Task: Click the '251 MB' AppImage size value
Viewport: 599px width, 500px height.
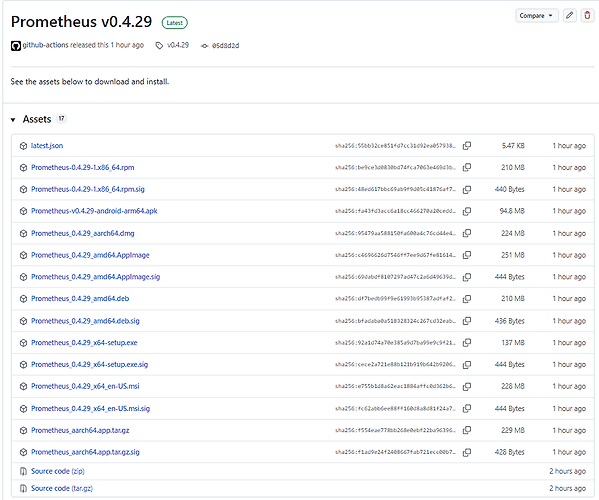Action: click(513, 255)
